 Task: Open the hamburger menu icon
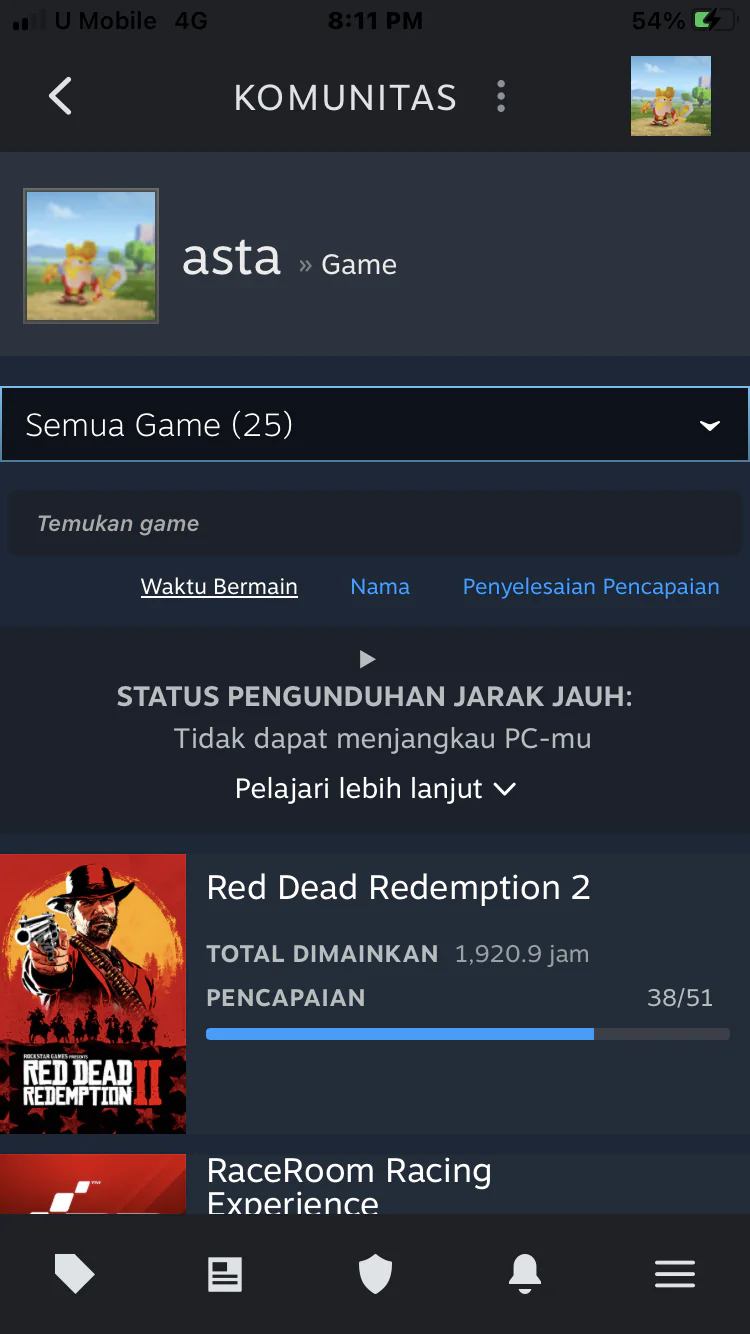(675, 1274)
